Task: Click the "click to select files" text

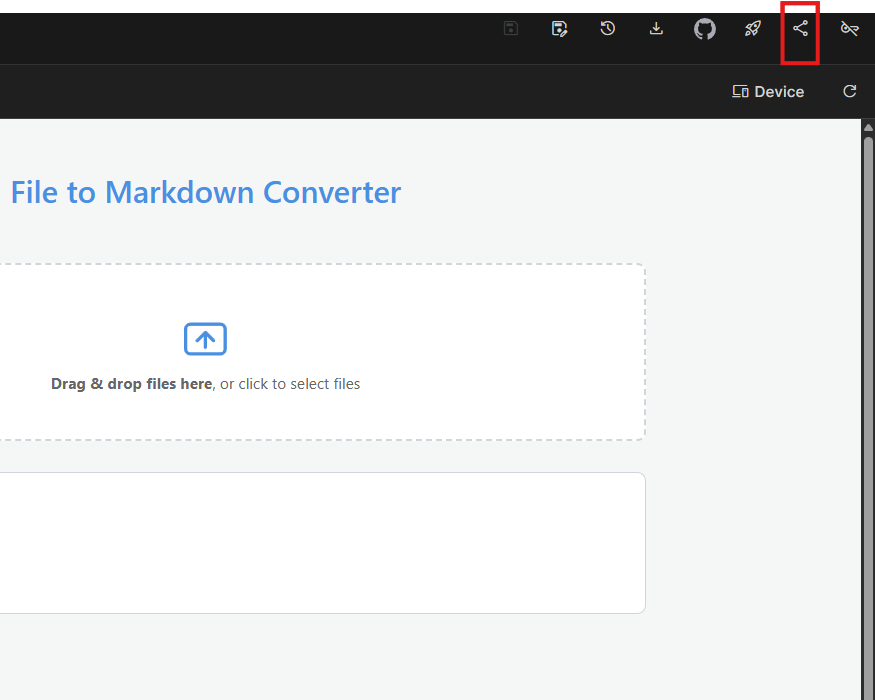Action: 299,384
